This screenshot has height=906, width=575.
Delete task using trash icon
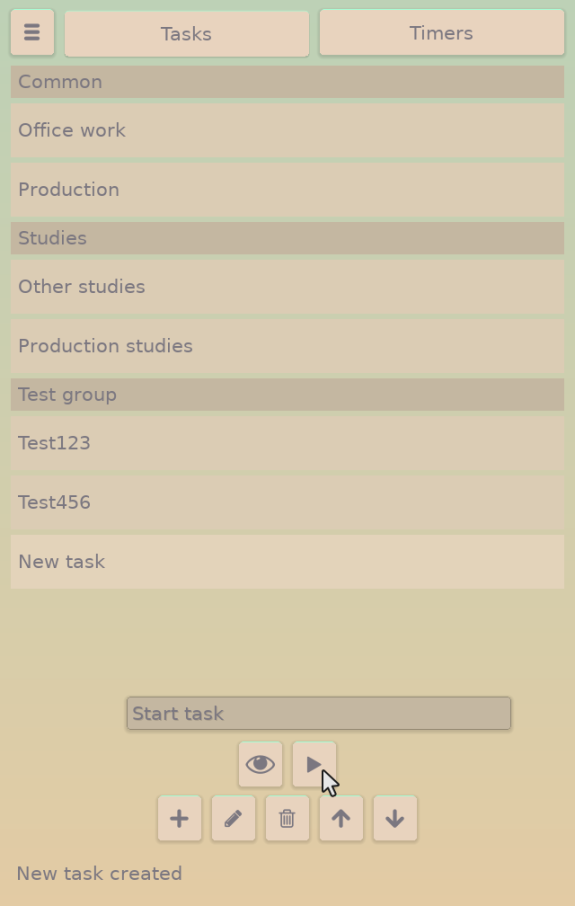coord(287,818)
